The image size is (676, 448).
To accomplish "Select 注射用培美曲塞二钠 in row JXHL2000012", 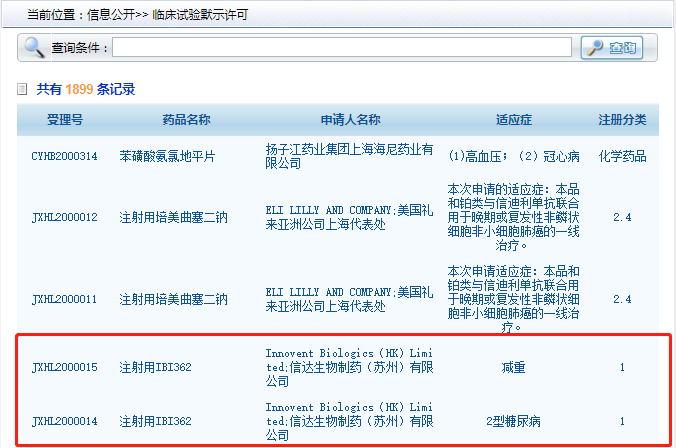I will pos(173,217).
